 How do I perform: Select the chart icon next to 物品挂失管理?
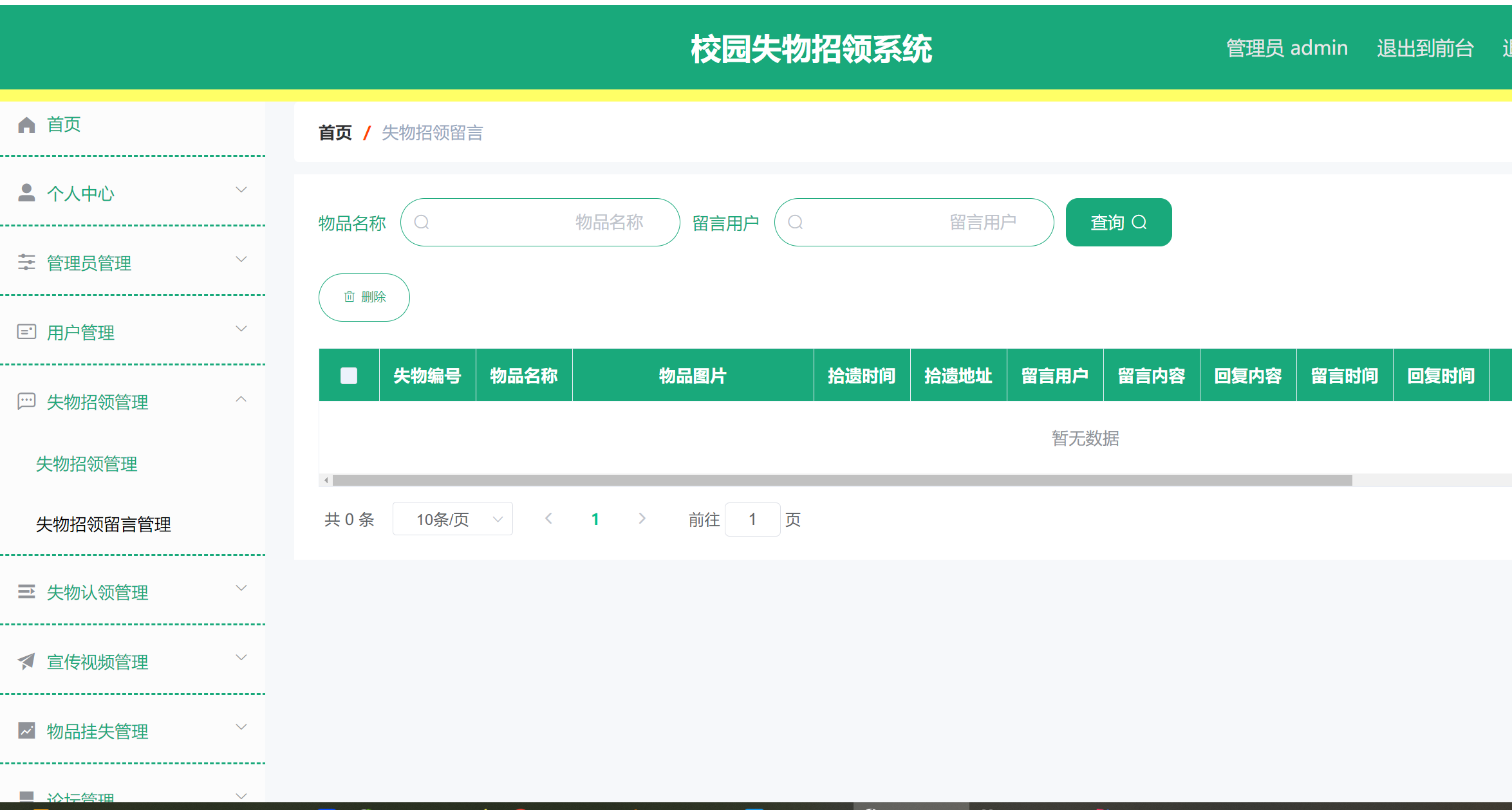26,731
